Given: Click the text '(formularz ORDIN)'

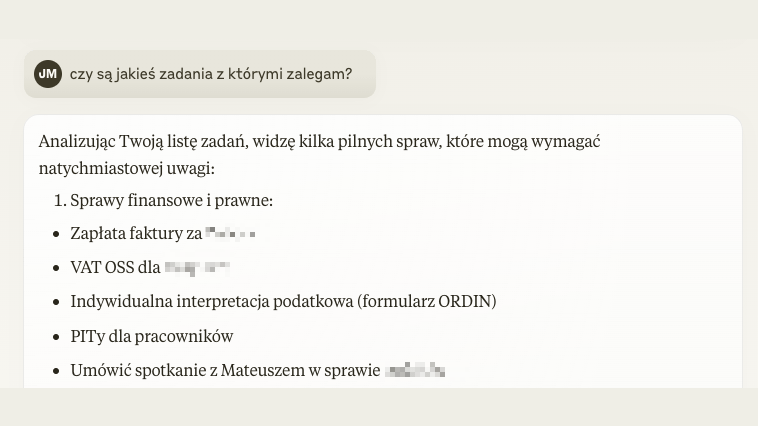Looking at the screenshot, I should [x=427, y=301].
